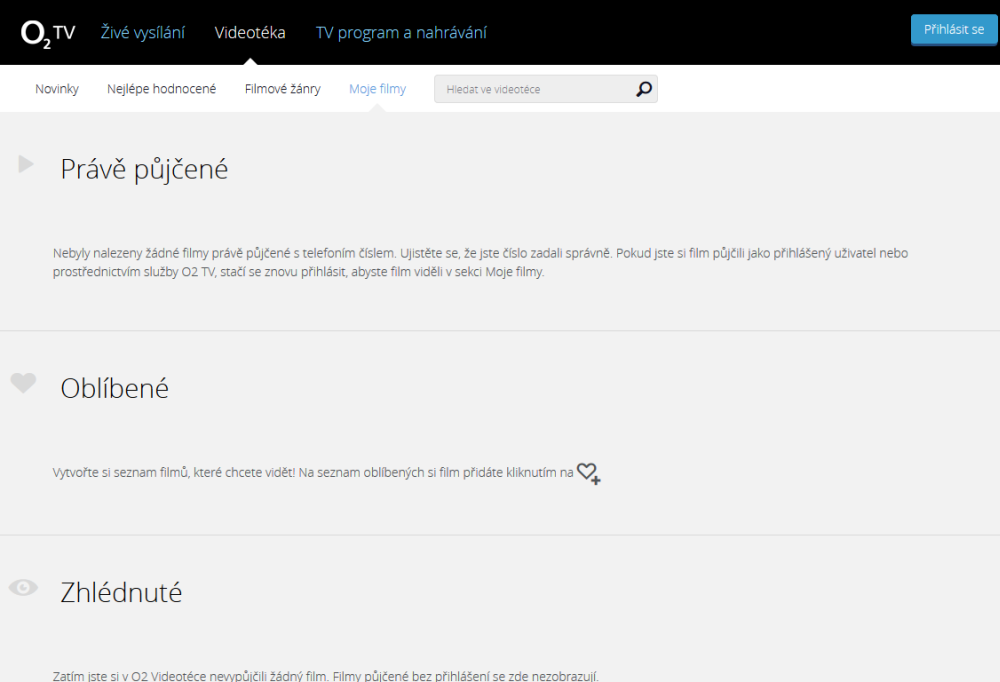
Task: Click the magnifier search icon
Action: point(644,89)
